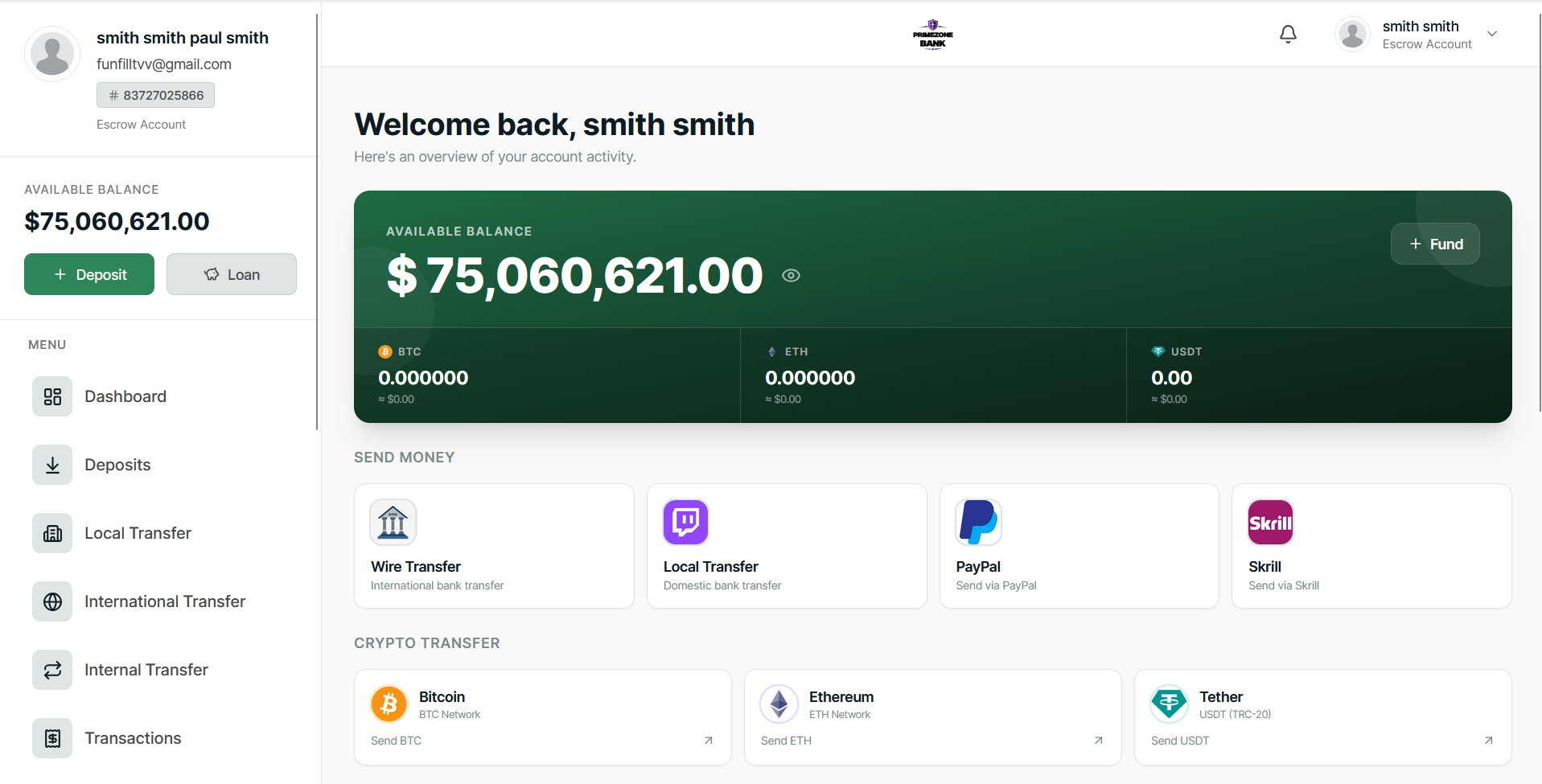Viewport: 1542px width, 784px height.
Task: Select the PayPal logo icon
Action: pos(978,522)
